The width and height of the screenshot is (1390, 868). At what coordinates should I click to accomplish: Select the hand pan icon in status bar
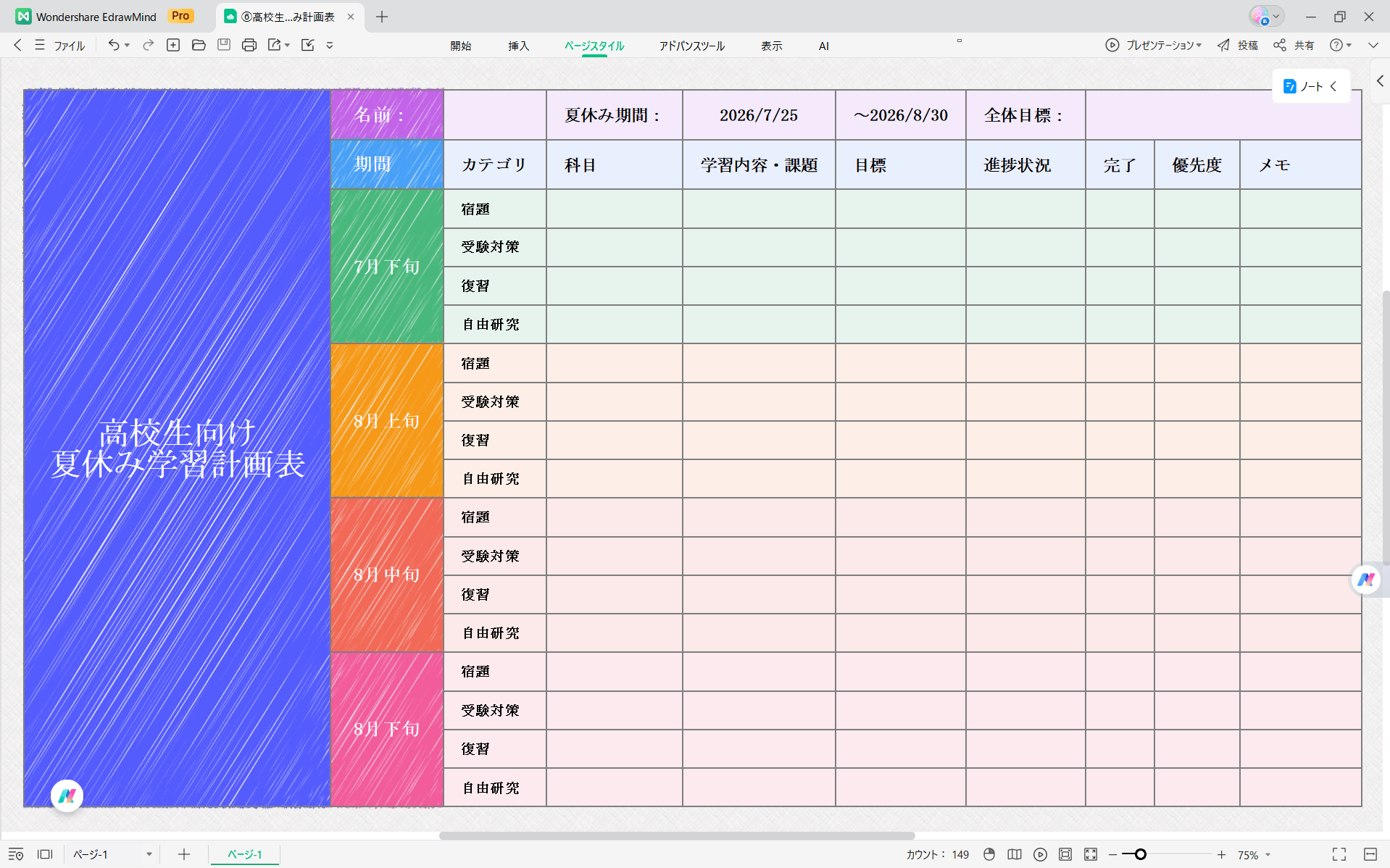(989, 854)
